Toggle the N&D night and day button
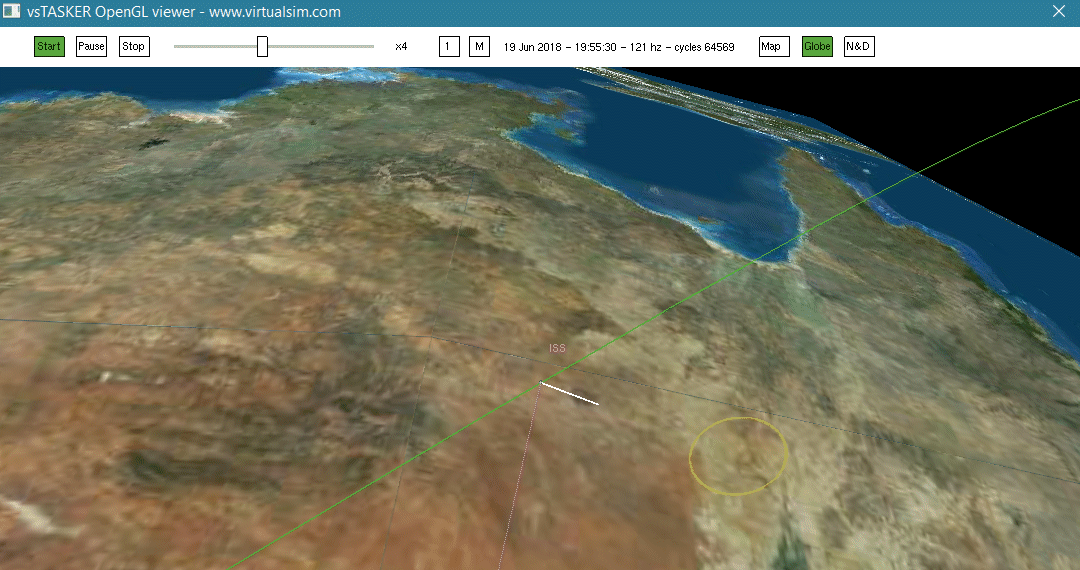Viewport: 1080px width, 570px height. 859,47
